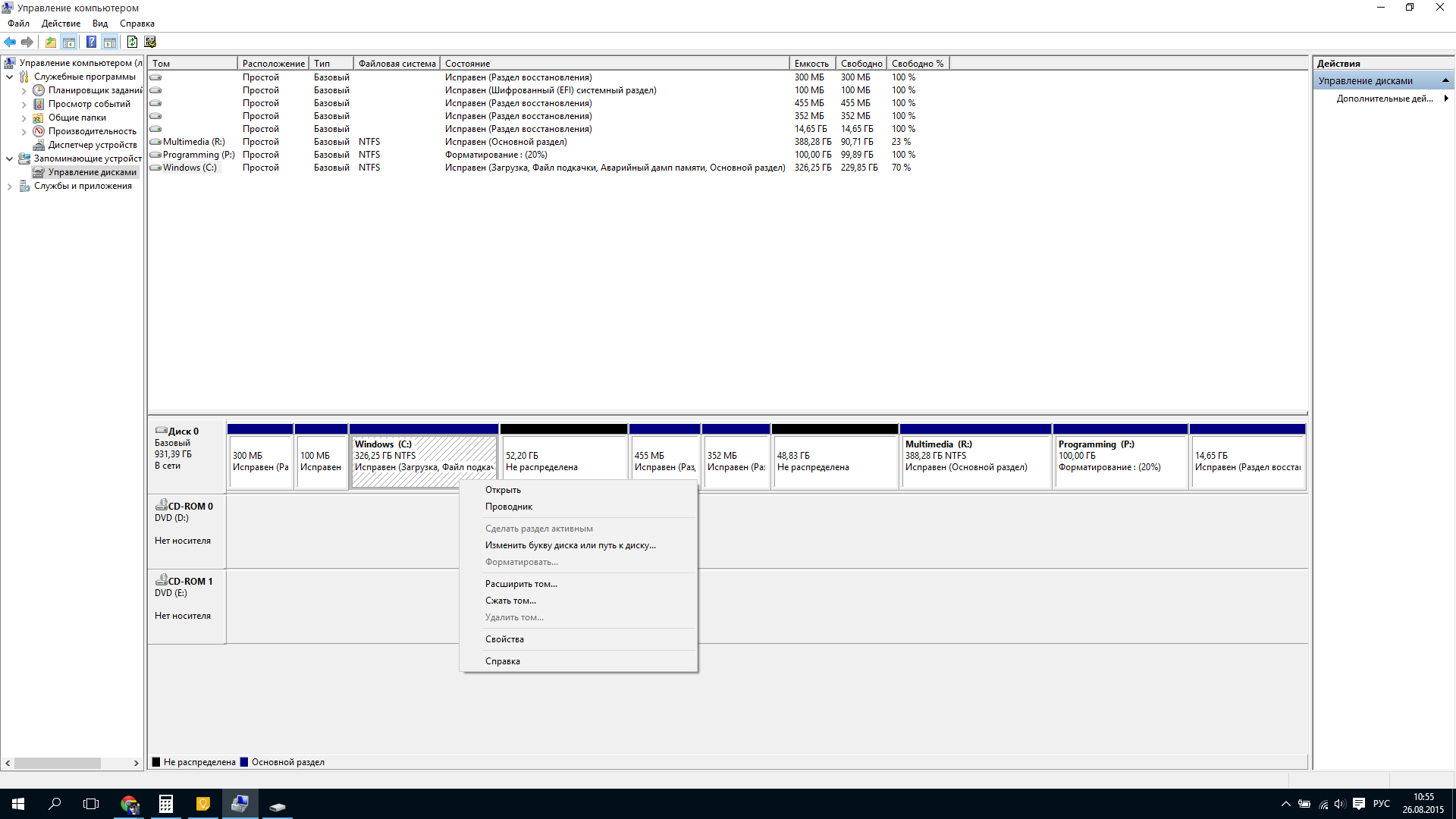1456x819 pixels.
Task: Toggle the Action pane toolbar icon
Action: pos(110,42)
